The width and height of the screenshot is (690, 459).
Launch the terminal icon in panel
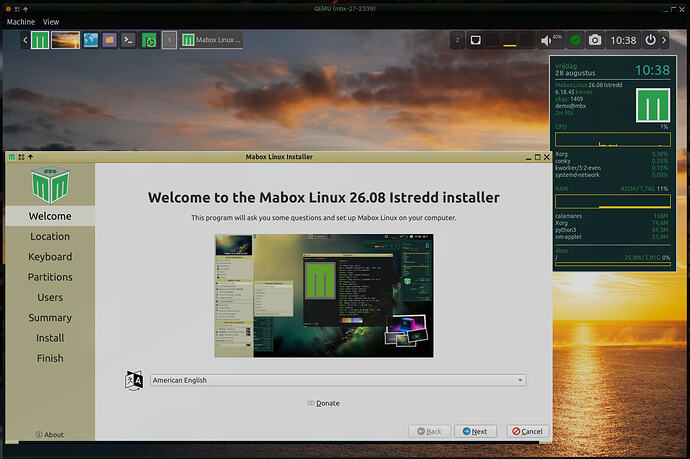(x=128, y=40)
